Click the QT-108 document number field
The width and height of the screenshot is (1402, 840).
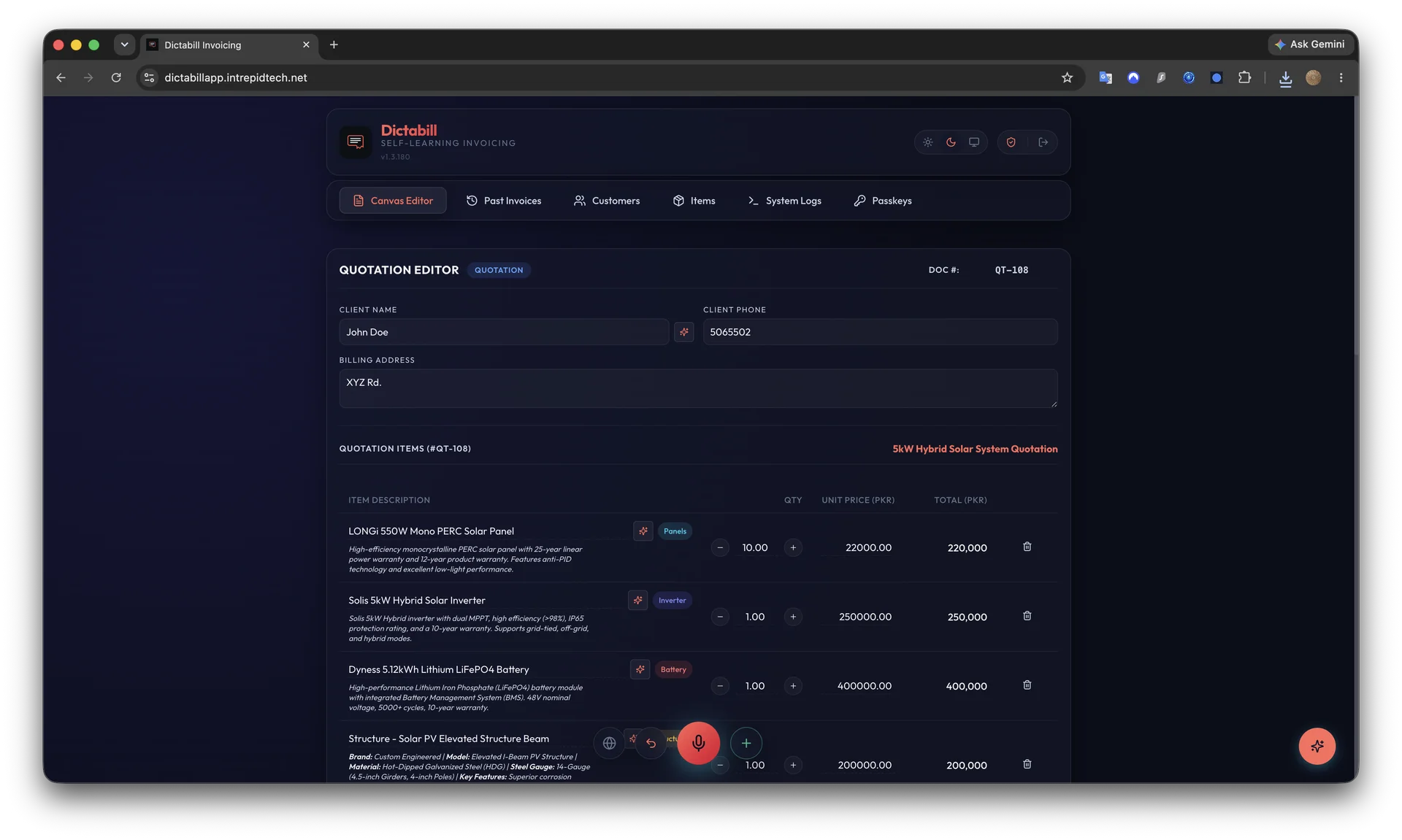[1011, 270]
